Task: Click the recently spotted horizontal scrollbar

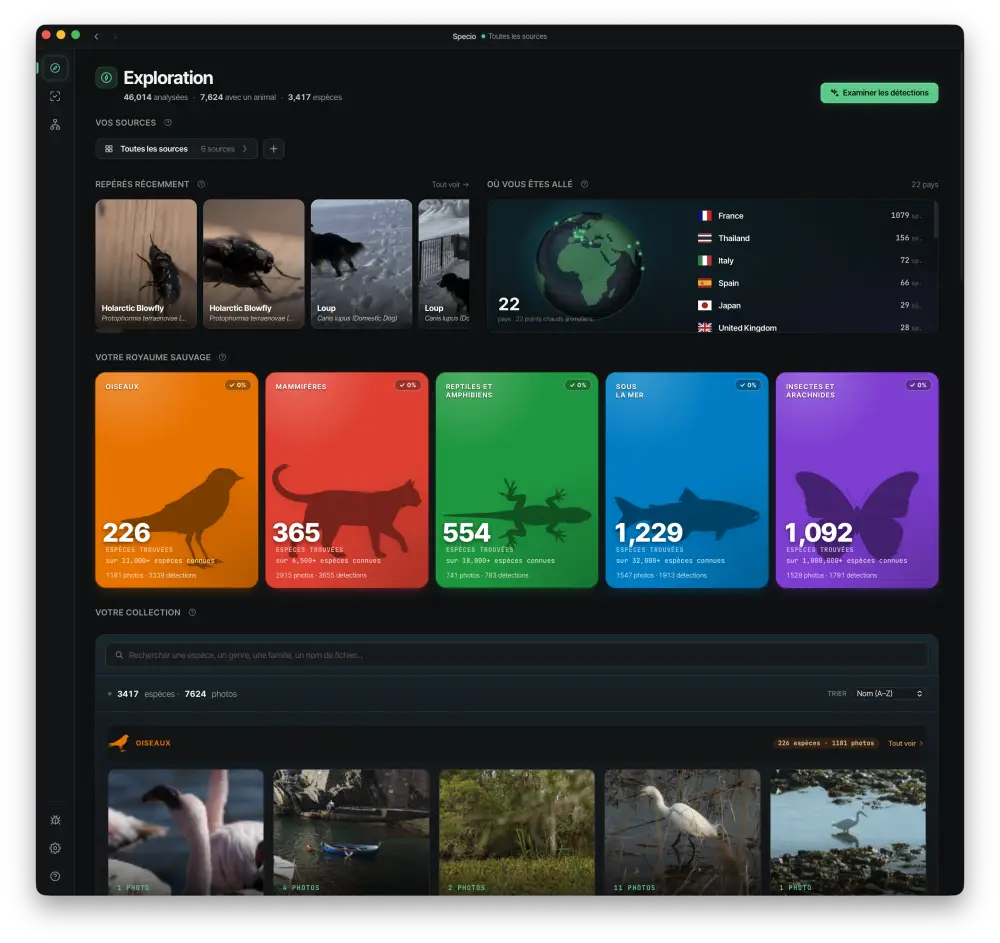Action: (x=109, y=331)
